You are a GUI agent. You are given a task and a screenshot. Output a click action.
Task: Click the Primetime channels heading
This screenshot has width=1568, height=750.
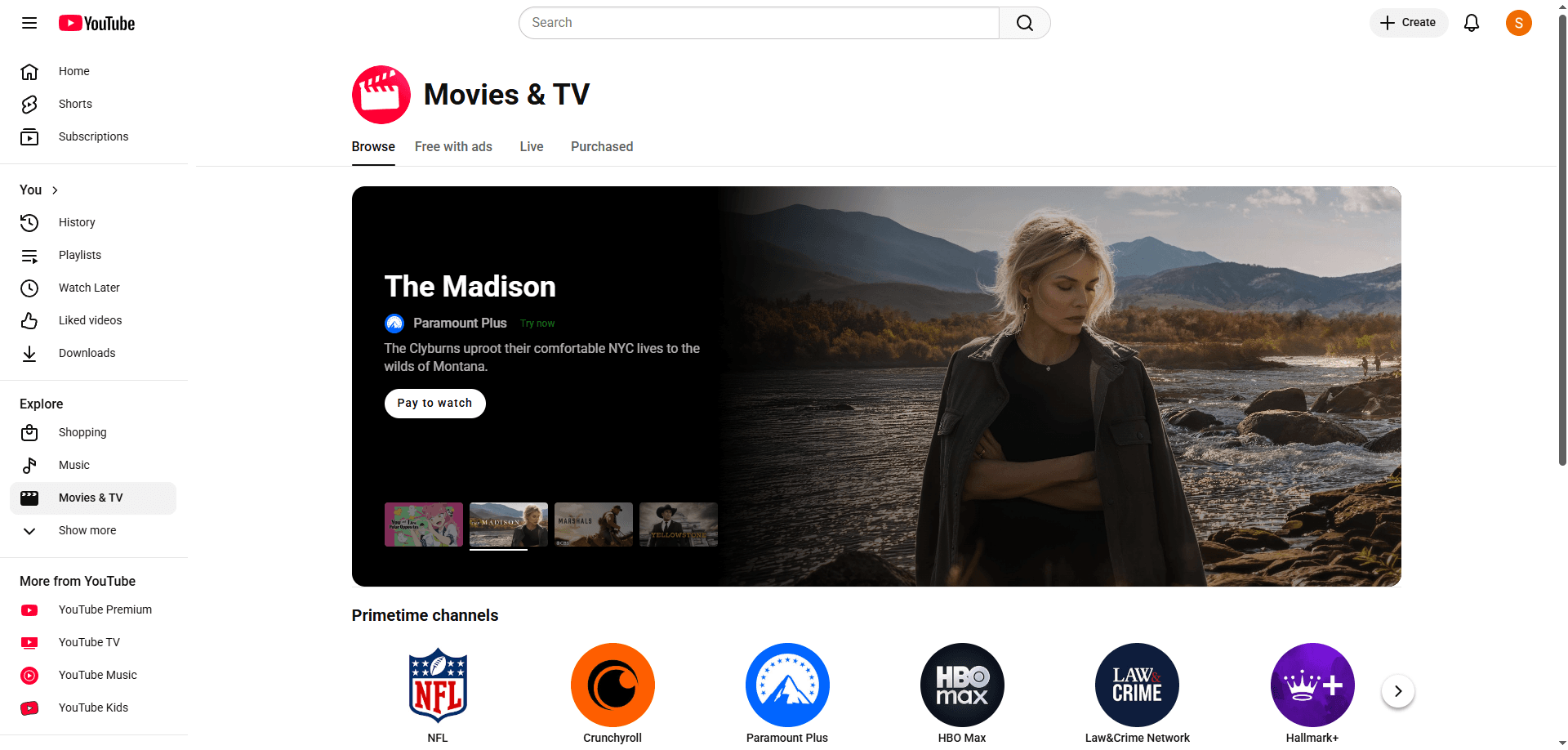pyautogui.click(x=425, y=616)
